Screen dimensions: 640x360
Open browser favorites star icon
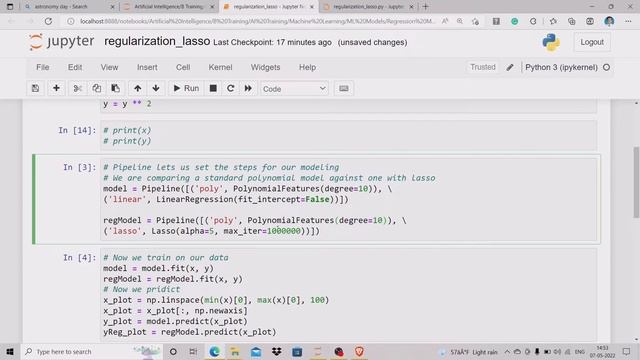pos(553,21)
